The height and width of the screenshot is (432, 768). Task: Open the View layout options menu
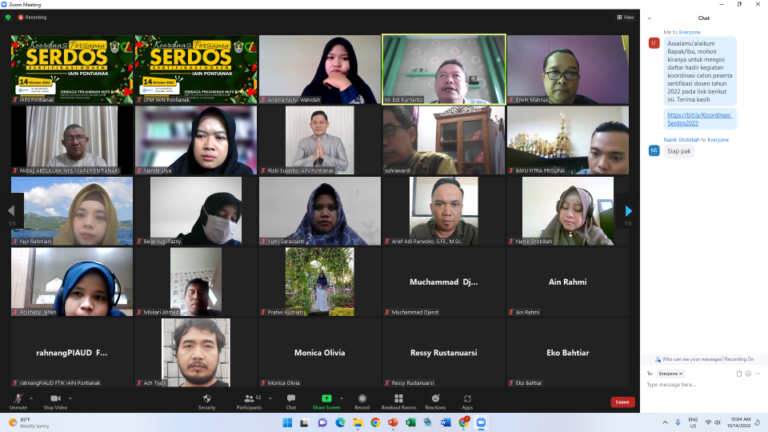625,17
